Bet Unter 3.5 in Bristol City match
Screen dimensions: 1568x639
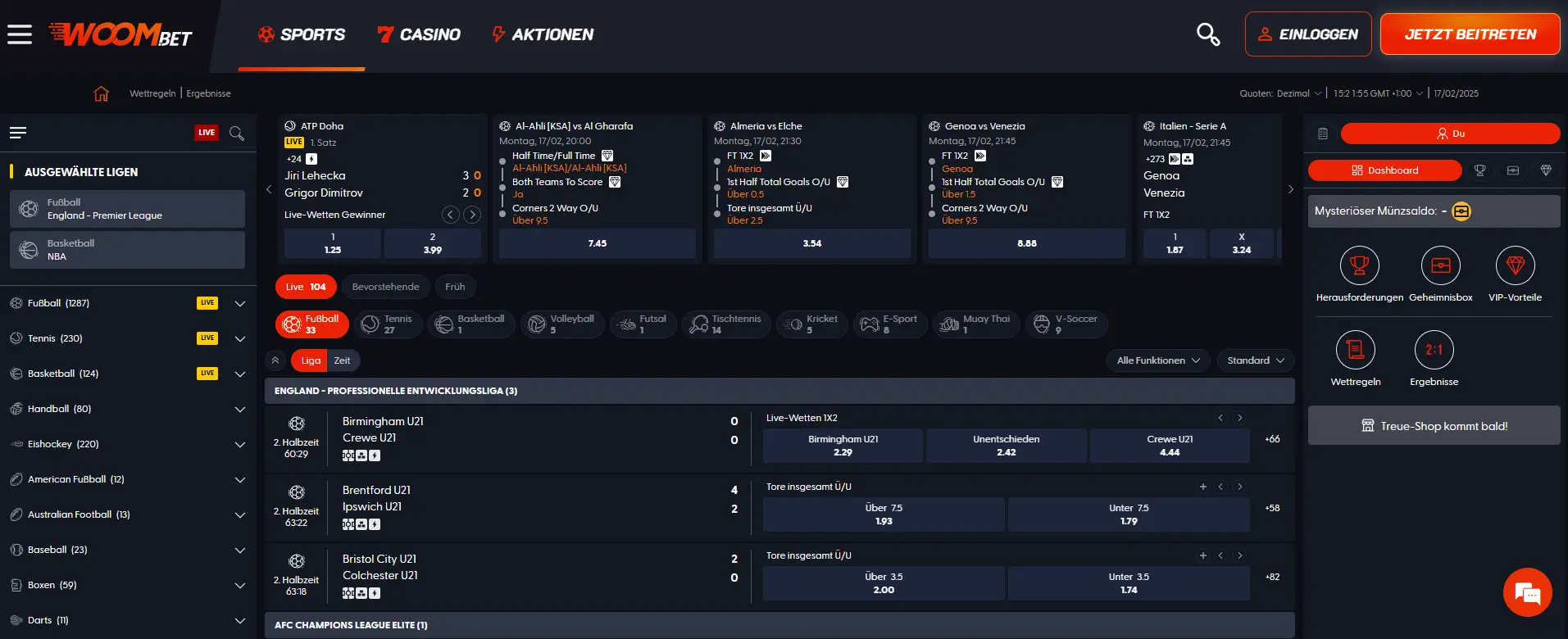pos(1129,583)
